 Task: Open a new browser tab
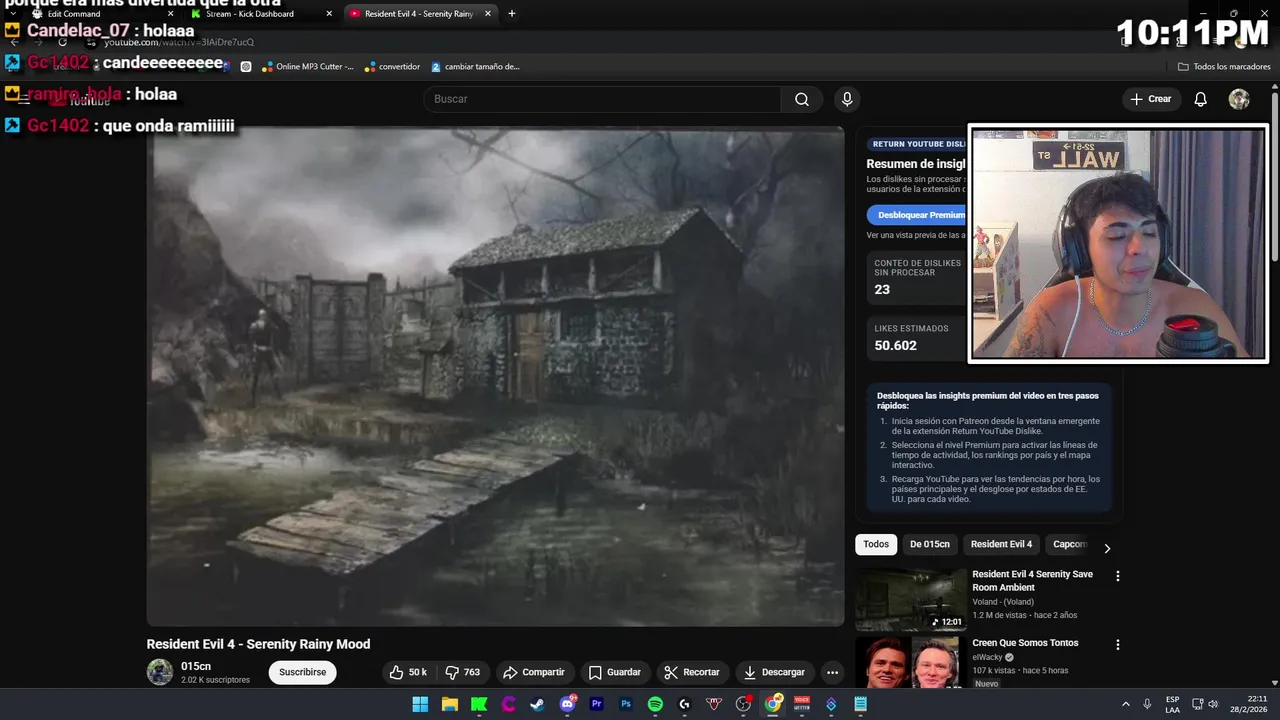coord(512,14)
